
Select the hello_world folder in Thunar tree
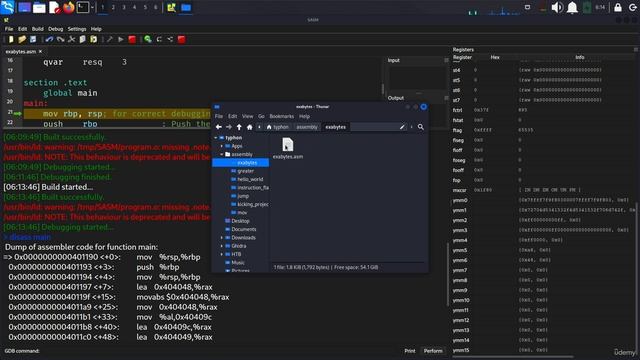(250, 179)
